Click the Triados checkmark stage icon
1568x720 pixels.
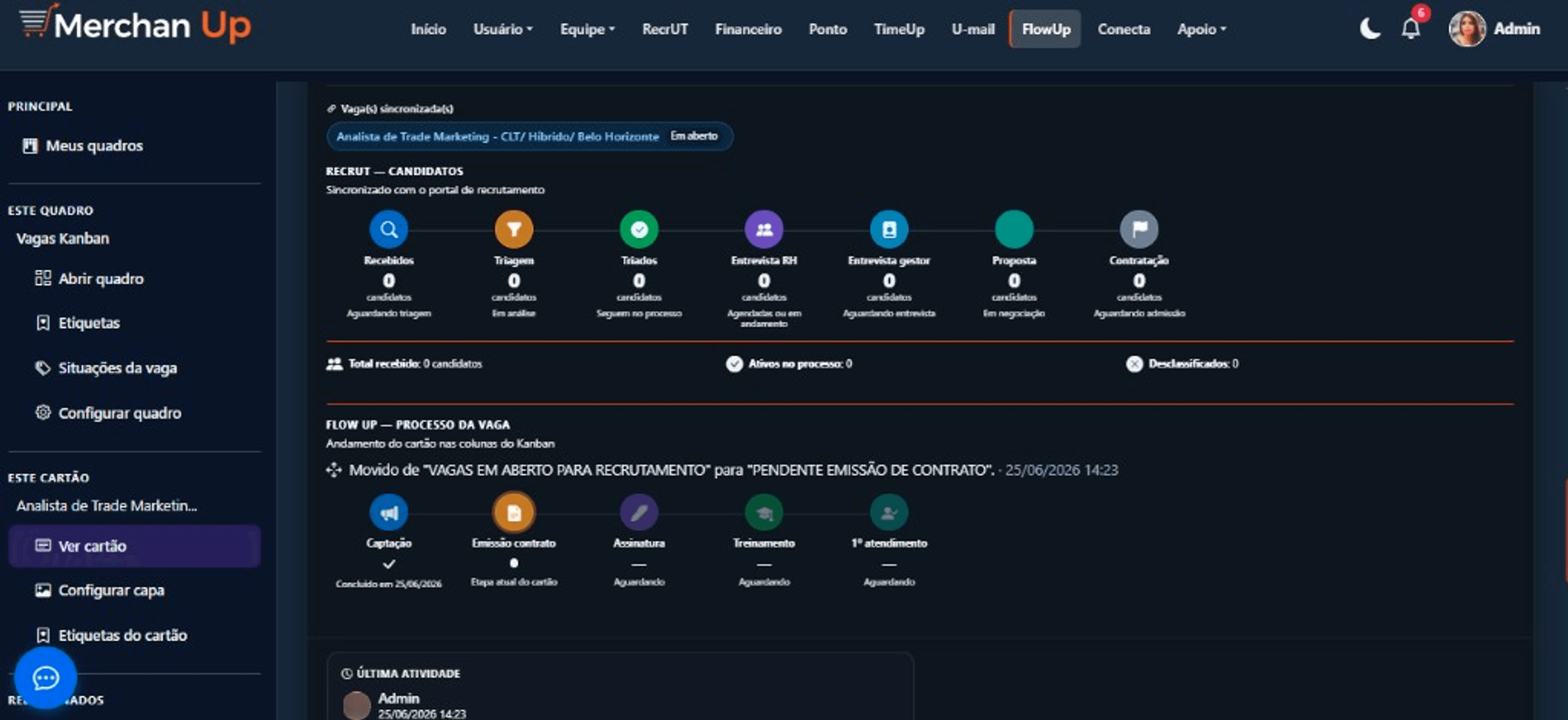click(x=639, y=230)
